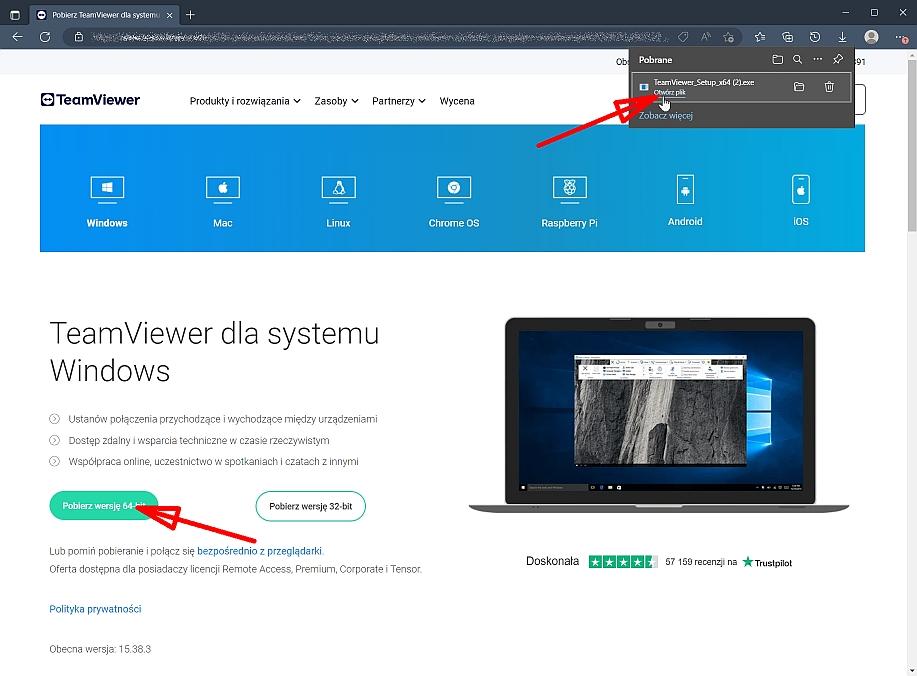917x676 pixels.
Task: Pin the Pobrane downloads panel
Action: point(838,60)
